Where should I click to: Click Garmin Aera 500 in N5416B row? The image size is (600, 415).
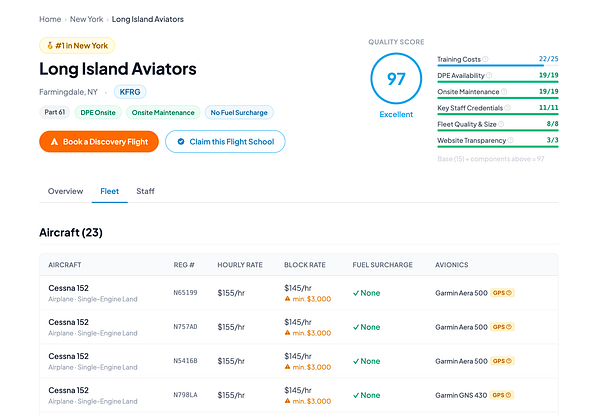coord(461,361)
